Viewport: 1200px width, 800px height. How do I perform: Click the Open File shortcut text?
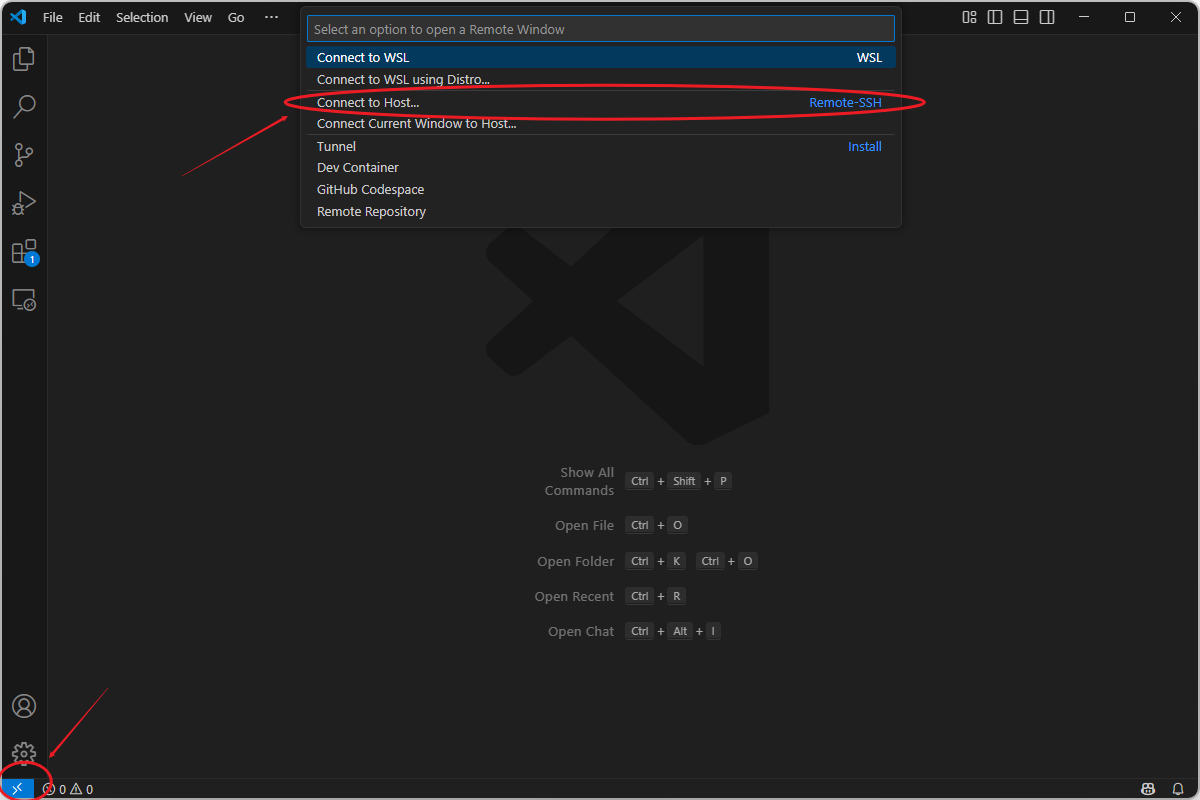584,525
